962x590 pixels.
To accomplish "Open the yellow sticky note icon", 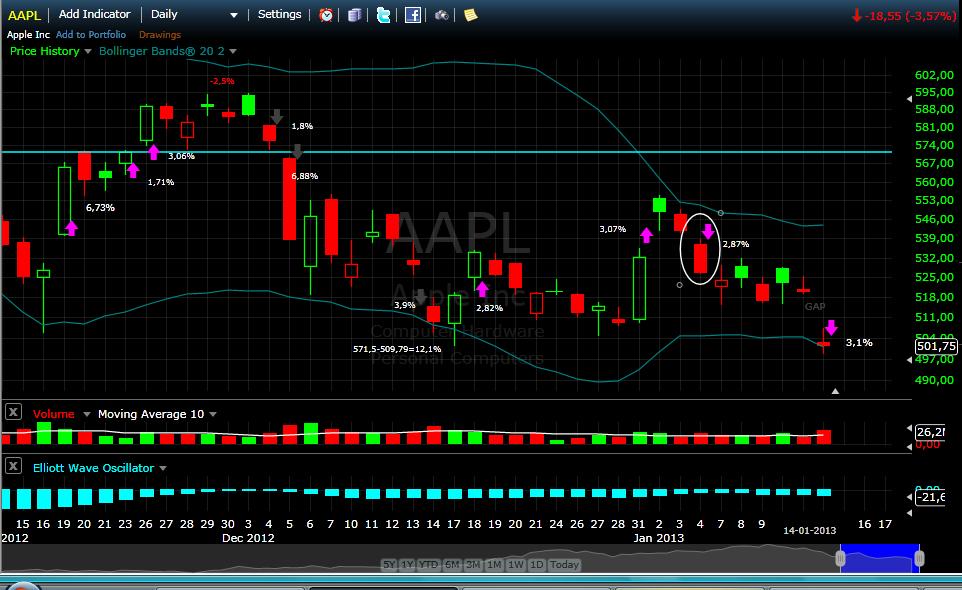I will [471, 15].
